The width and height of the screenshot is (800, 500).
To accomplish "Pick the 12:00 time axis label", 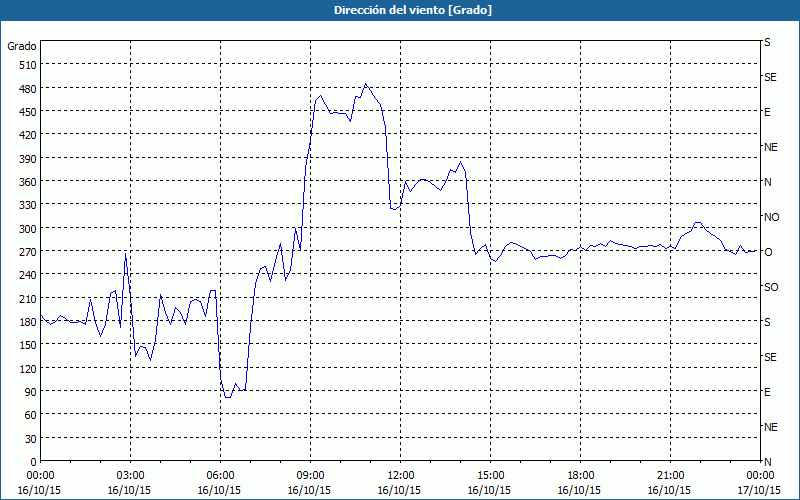I will tap(401, 476).
